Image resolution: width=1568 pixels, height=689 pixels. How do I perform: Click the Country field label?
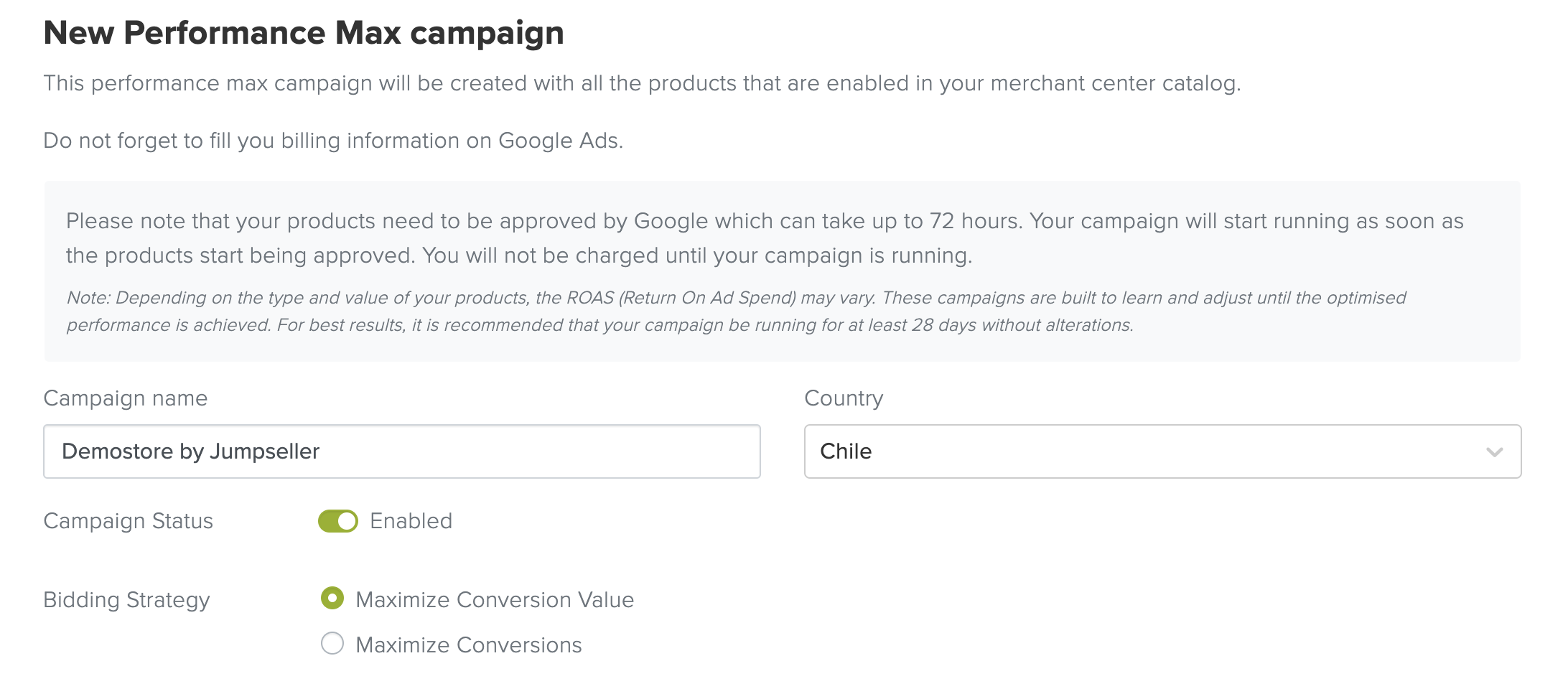coord(844,398)
